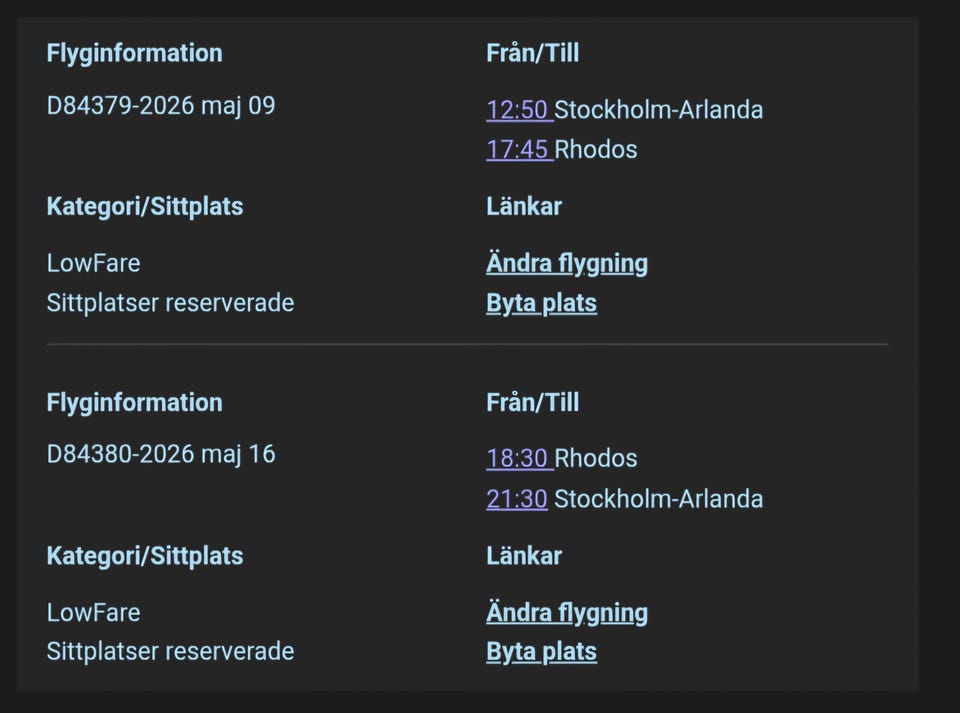Click the Länkar heading of flight D84380
Screen dimensions: 960x713
[x=524, y=555]
